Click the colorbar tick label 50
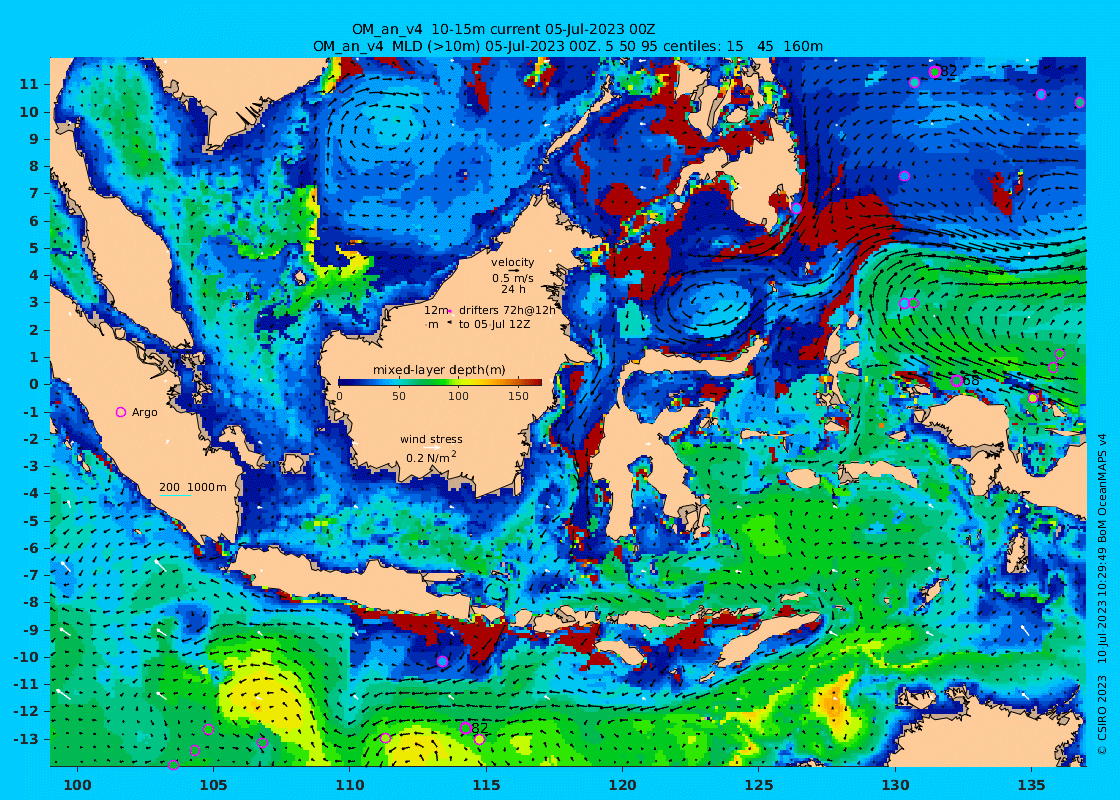Image resolution: width=1120 pixels, height=800 pixels. (399, 396)
